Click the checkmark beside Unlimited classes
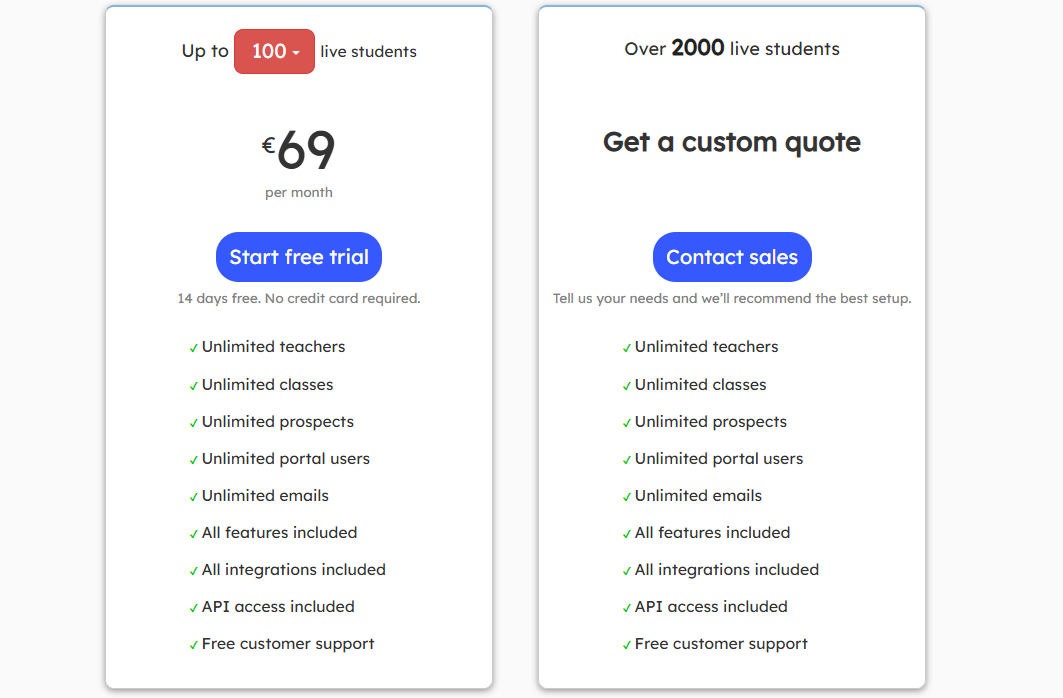The height and width of the screenshot is (698, 1063). 193,384
